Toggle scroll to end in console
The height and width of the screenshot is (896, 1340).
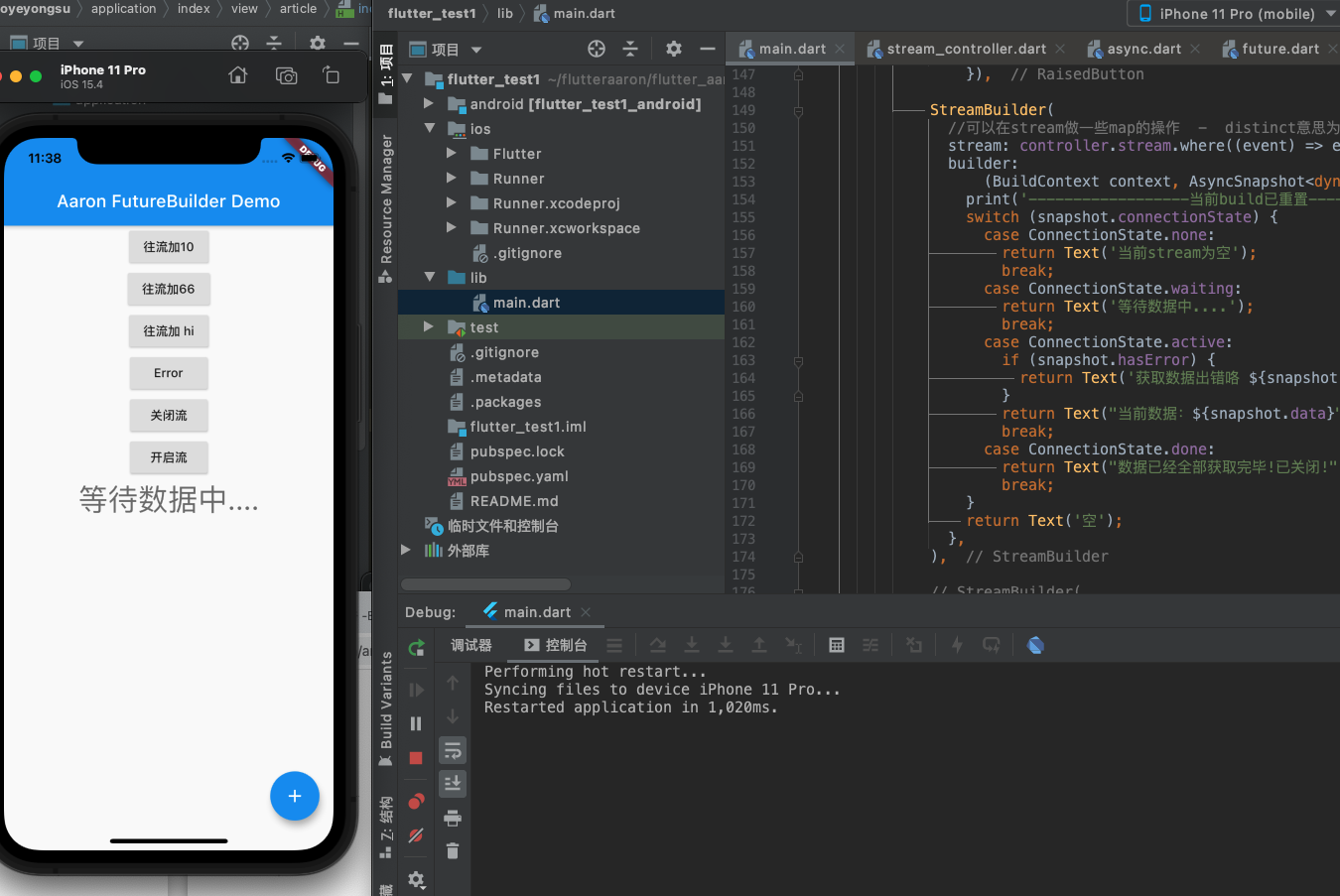coord(453,784)
